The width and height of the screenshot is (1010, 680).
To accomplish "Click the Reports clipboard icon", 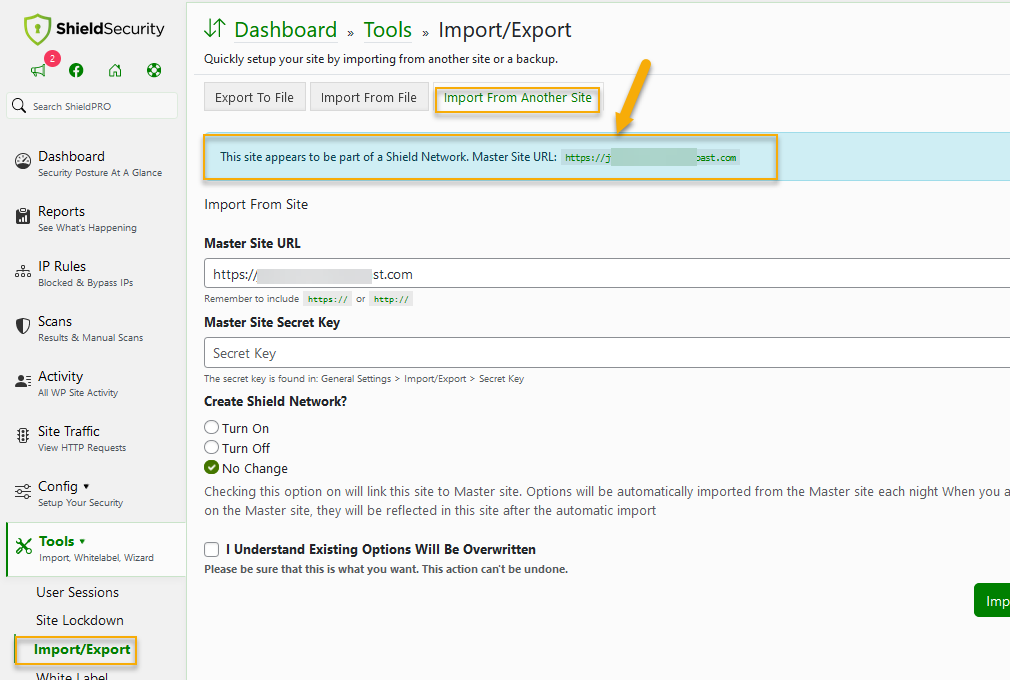I will 23,216.
